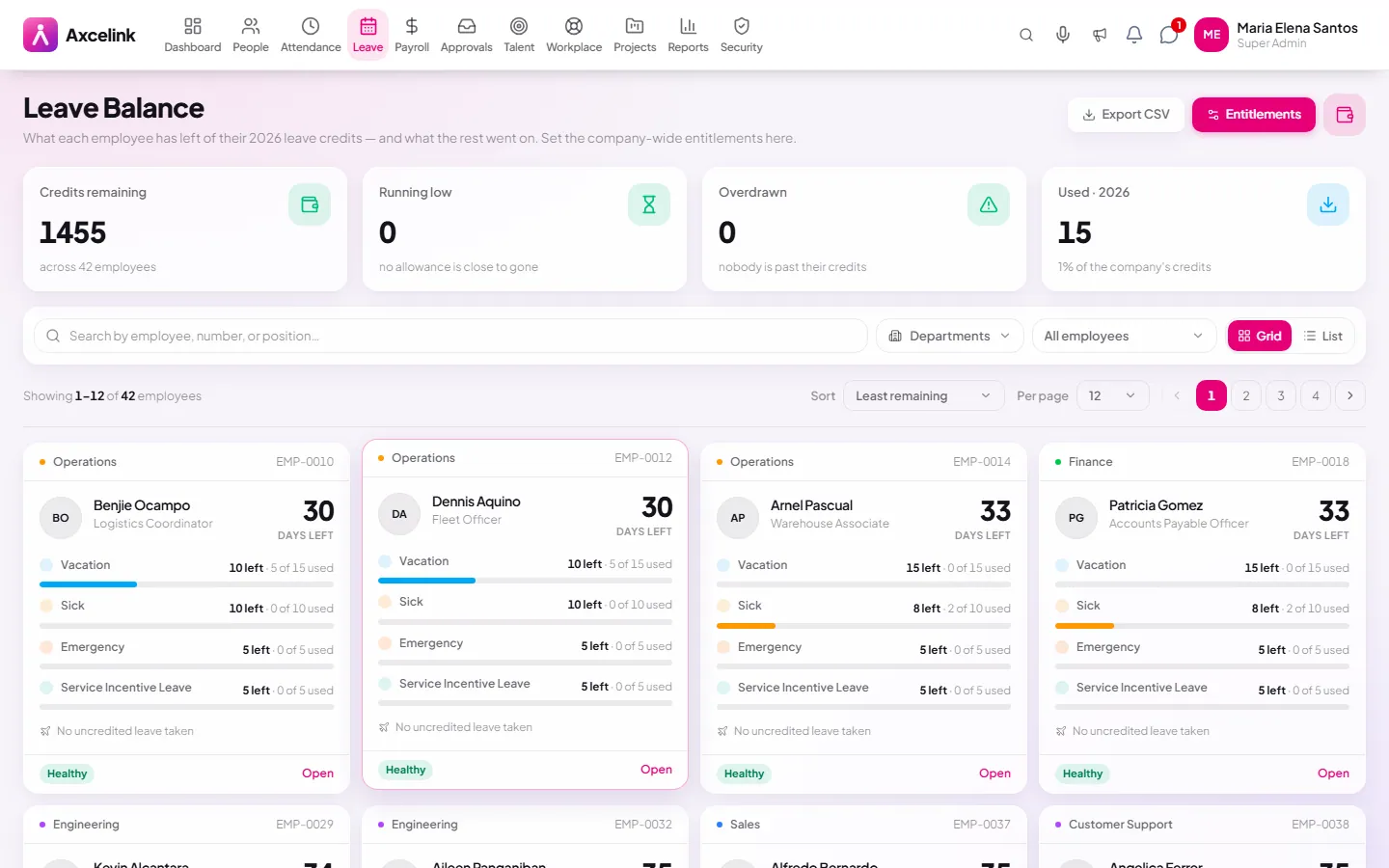
Task: Open Patricia Gomez's leave details
Action: 1333,773
